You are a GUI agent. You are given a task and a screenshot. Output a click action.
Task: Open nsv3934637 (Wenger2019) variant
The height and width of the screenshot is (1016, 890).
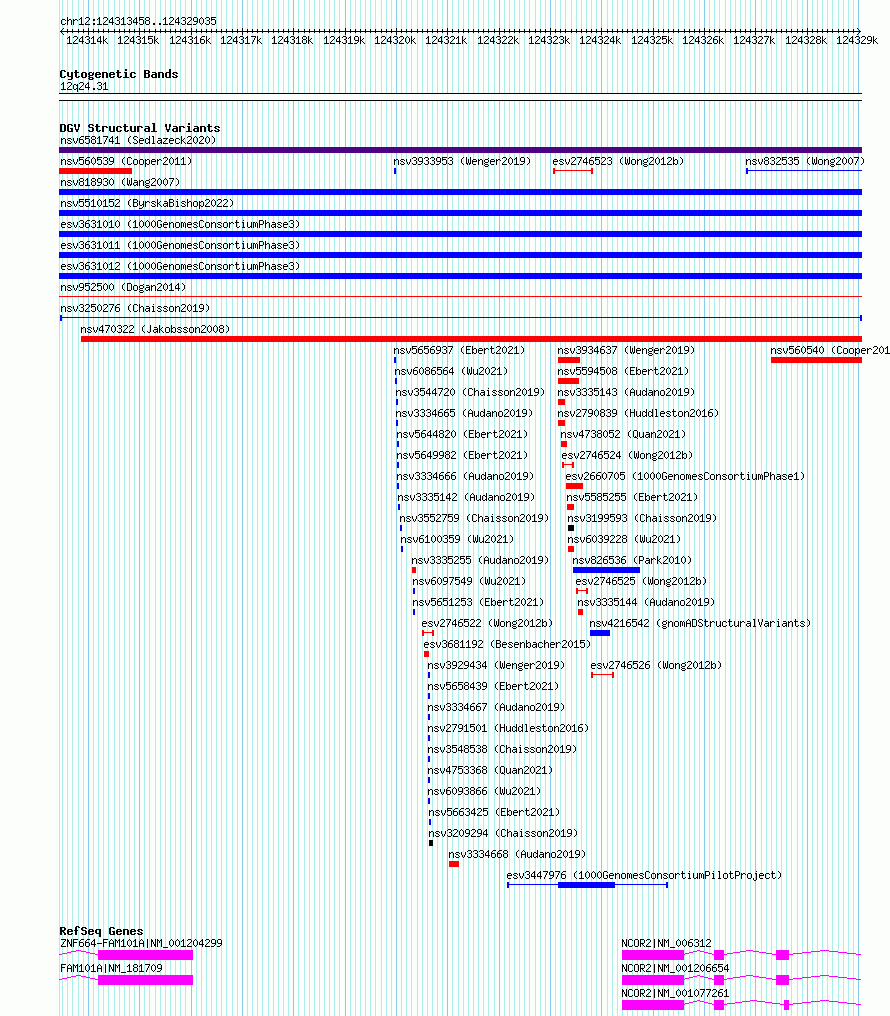pyautogui.click(x=626, y=350)
